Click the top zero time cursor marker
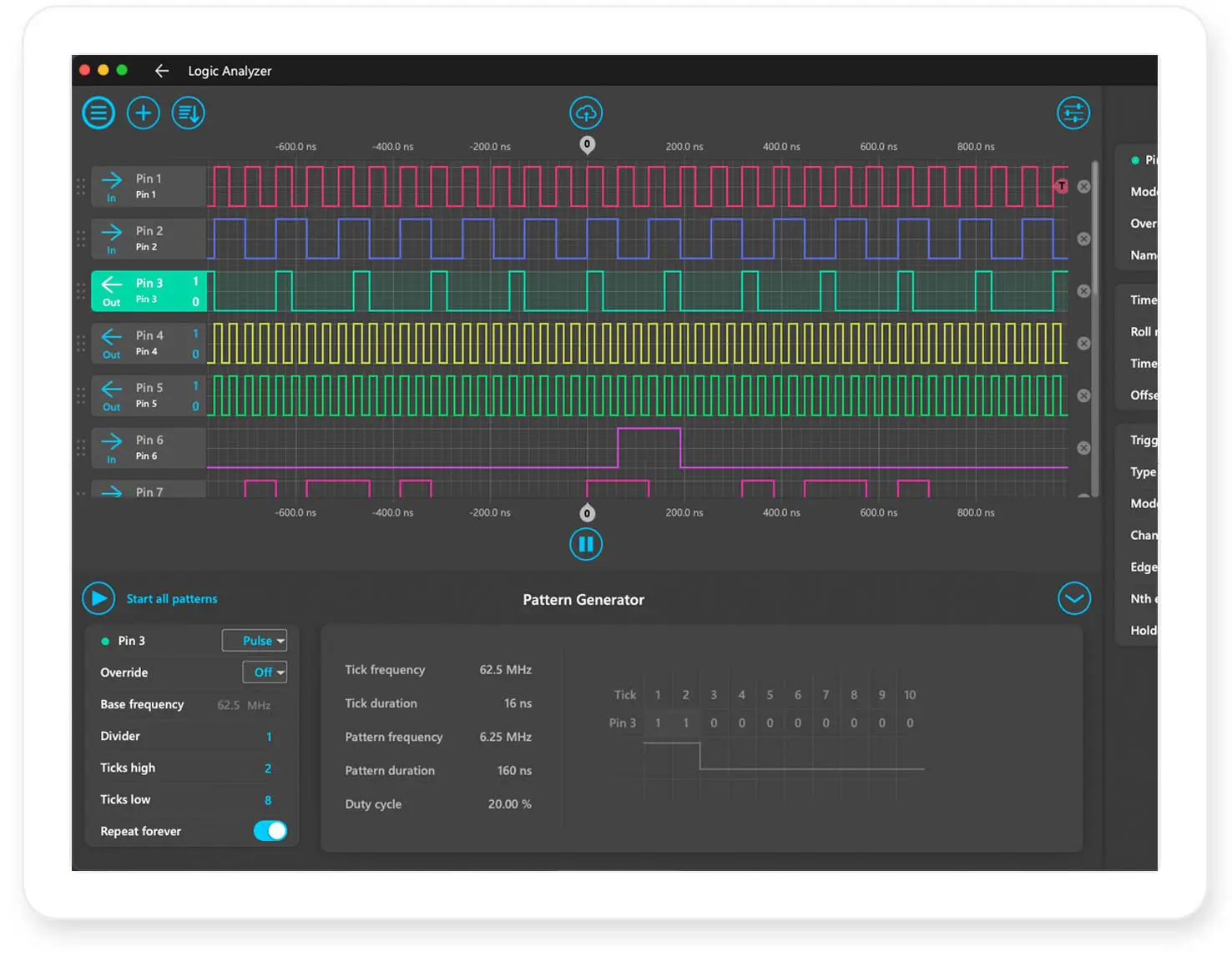This screenshot has width=1232, height=957. tap(587, 144)
